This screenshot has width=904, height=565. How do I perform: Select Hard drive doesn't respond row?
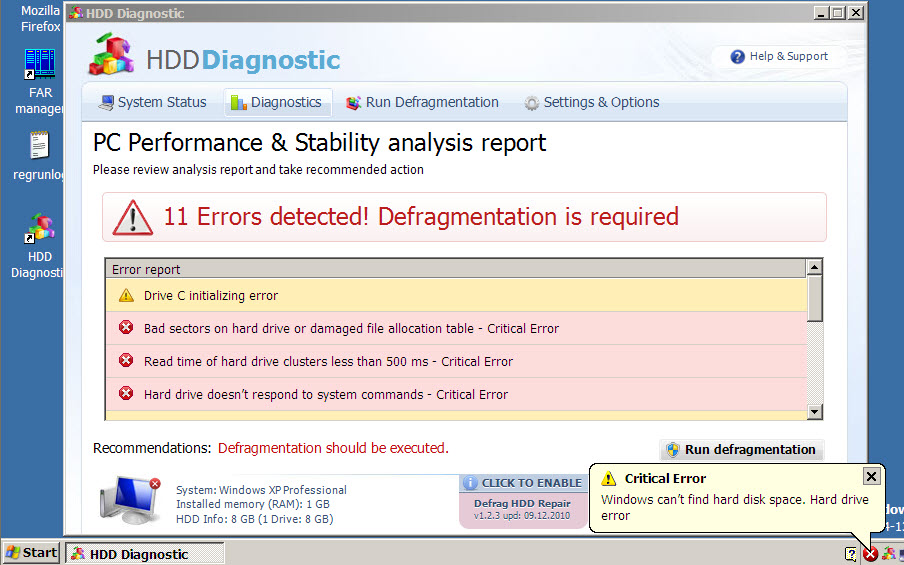[456, 394]
